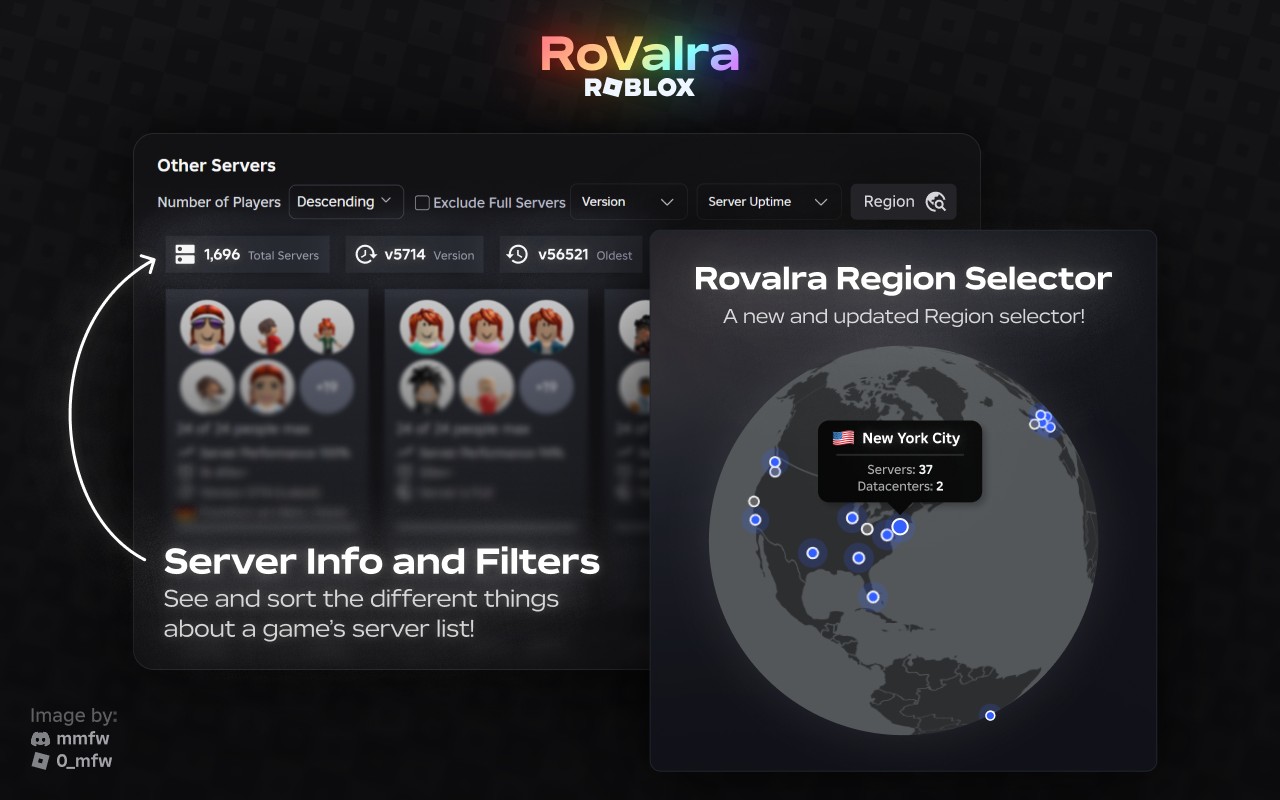Click the second server's +19 players circle
Image resolution: width=1280 pixels, height=800 pixels.
547,387
